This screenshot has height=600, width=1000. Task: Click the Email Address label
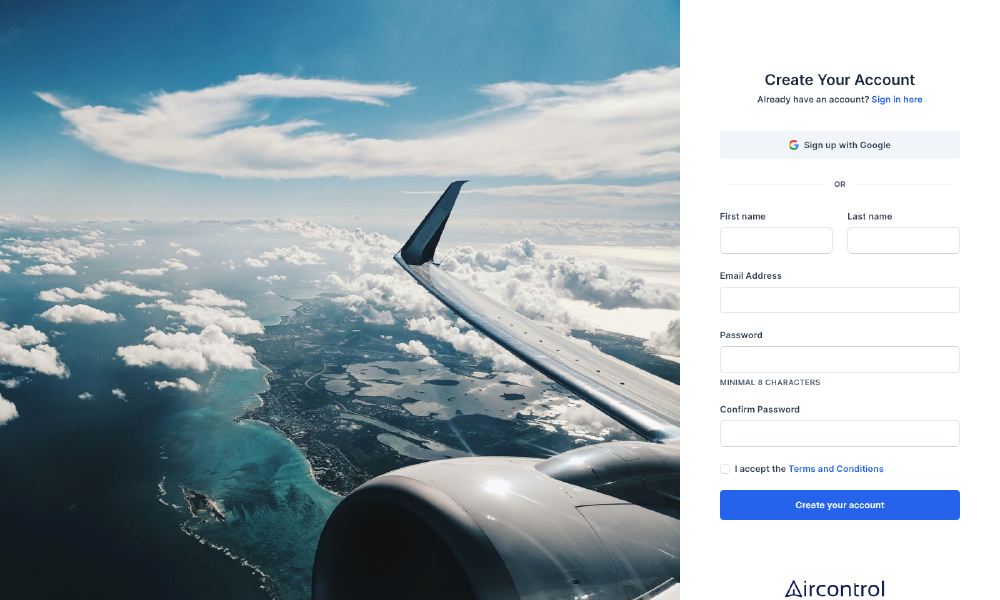click(x=751, y=275)
